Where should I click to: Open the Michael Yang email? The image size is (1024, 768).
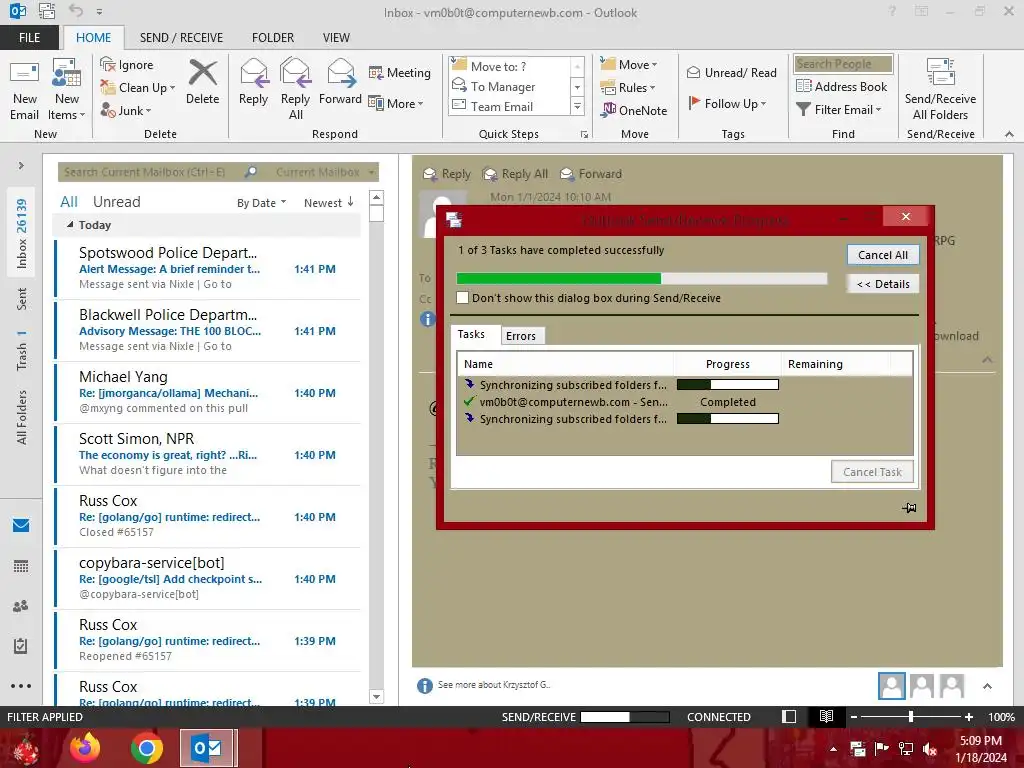pos(208,392)
